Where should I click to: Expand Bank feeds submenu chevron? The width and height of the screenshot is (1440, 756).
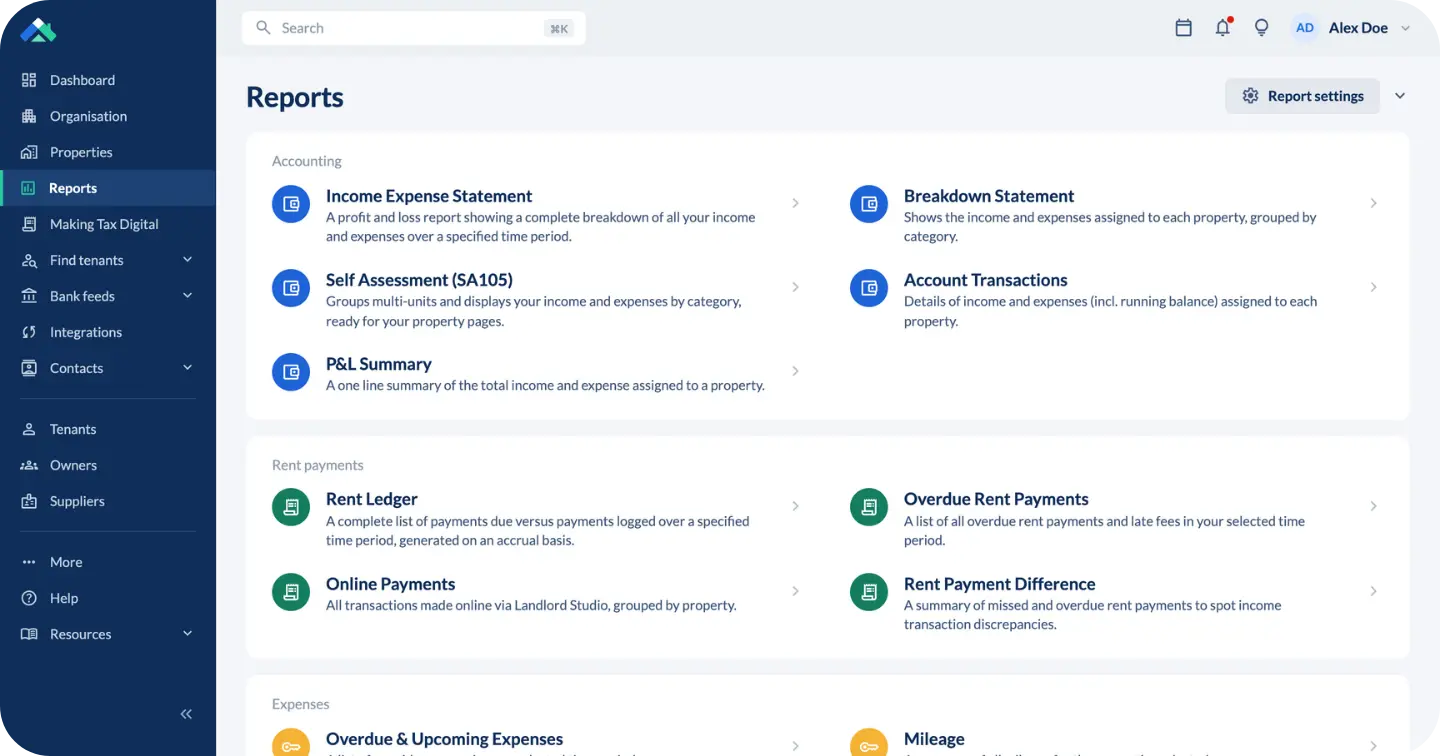tap(187, 296)
